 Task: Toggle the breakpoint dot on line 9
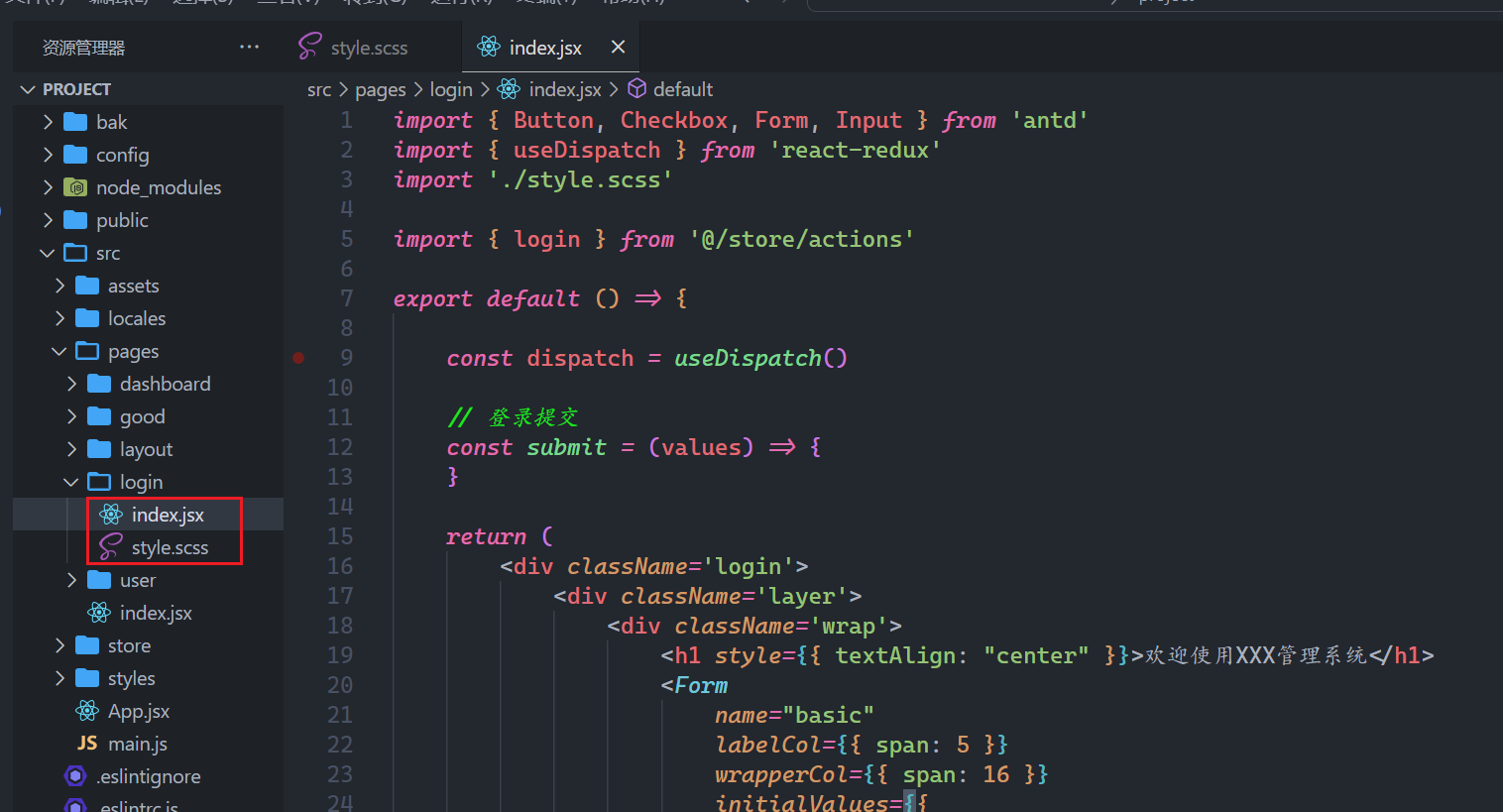tap(298, 358)
